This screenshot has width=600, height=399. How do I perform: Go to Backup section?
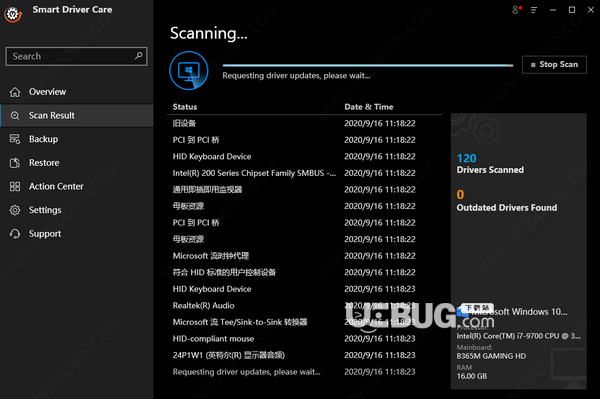77,139
